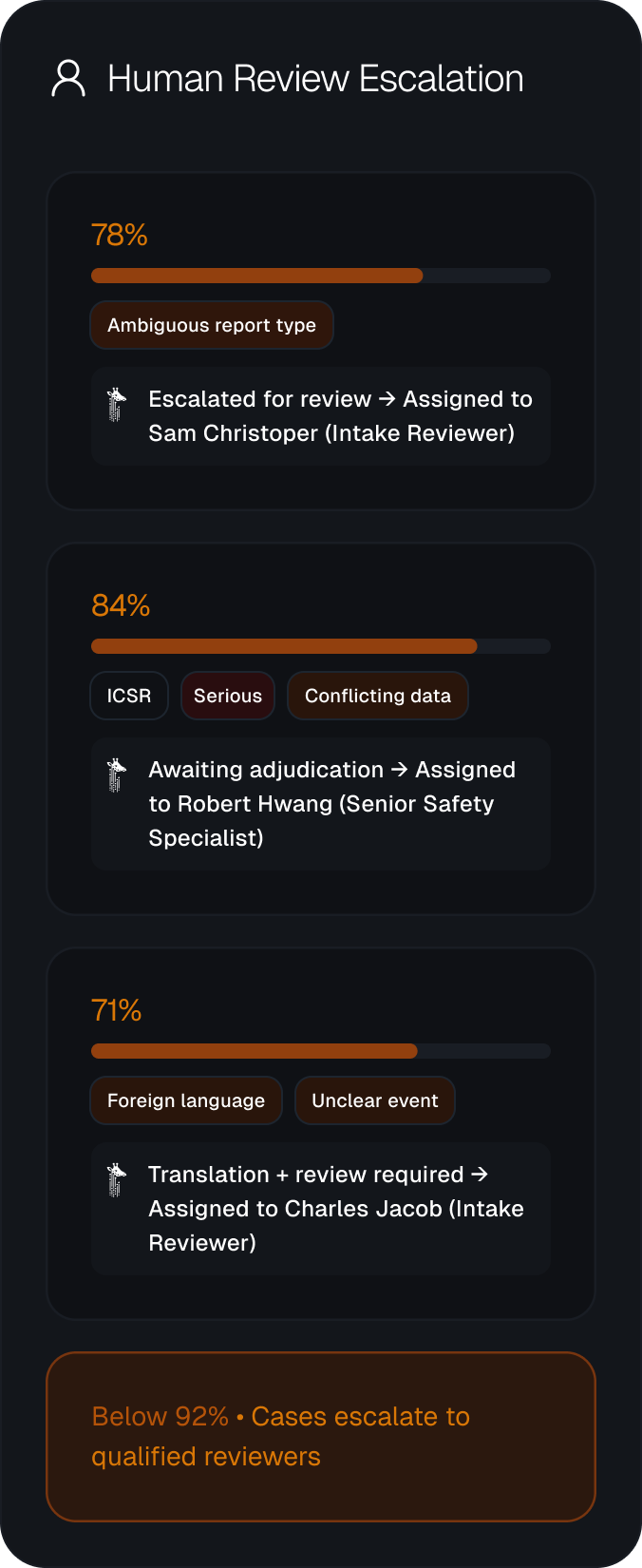The width and height of the screenshot is (642, 1568).
Task: Click the 71% confidence score label
Action: (x=116, y=1010)
